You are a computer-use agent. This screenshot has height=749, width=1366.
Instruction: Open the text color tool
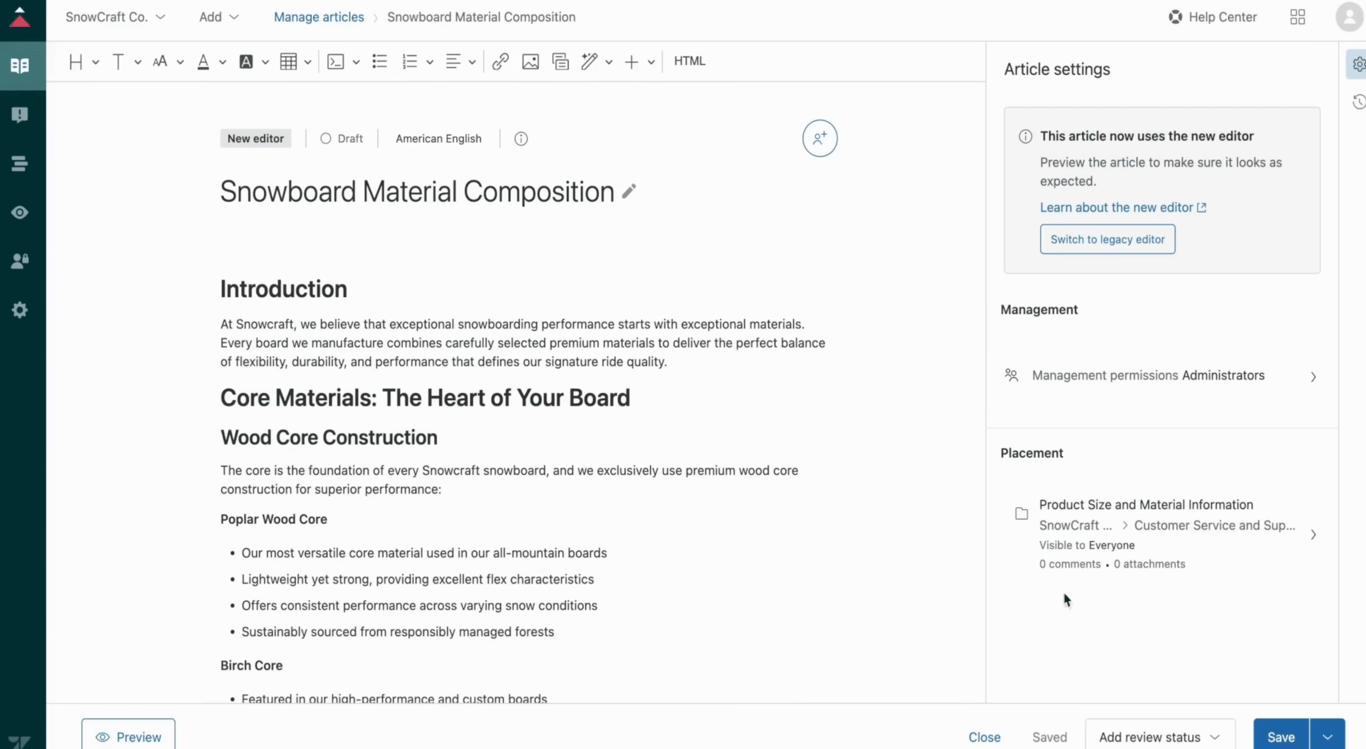click(x=203, y=62)
